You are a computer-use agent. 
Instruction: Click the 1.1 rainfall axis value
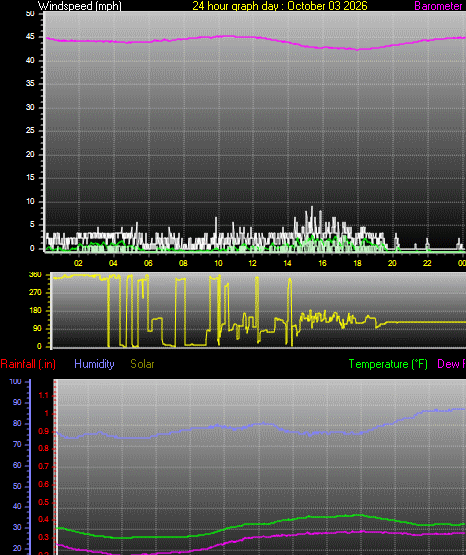click(43, 396)
